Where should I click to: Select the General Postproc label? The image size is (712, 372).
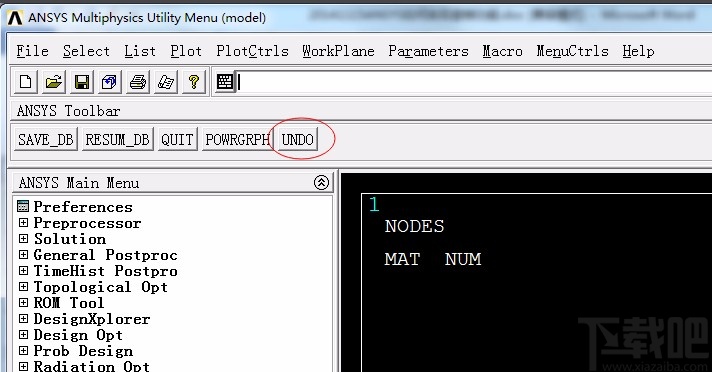click(105, 254)
